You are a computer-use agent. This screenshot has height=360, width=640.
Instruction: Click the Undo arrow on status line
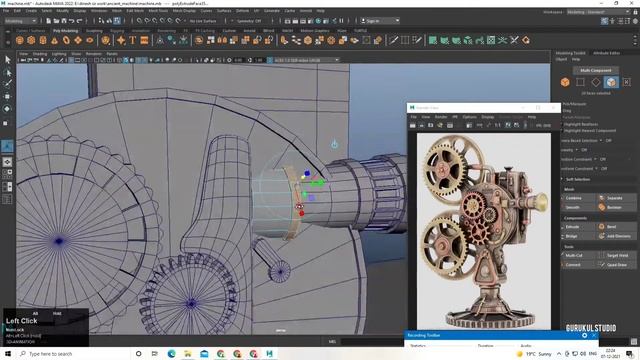click(x=71, y=21)
